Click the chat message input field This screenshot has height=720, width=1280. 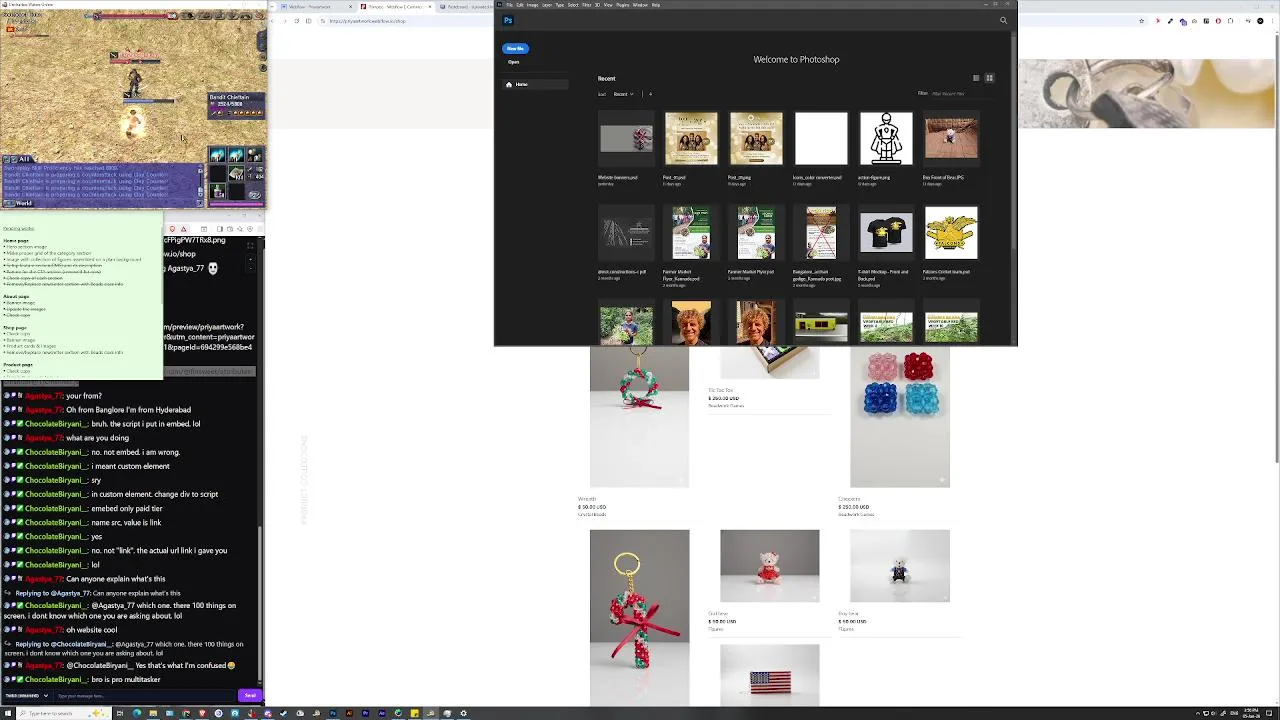click(x=145, y=695)
